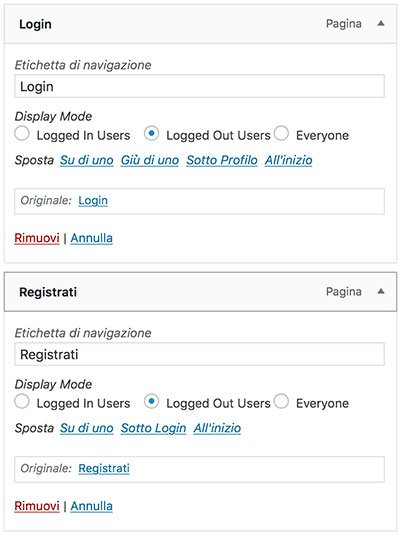The width and height of the screenshot is (400, 535).
Task: Collapse the Registrati menu item arrow
Action: pos(381,291)
